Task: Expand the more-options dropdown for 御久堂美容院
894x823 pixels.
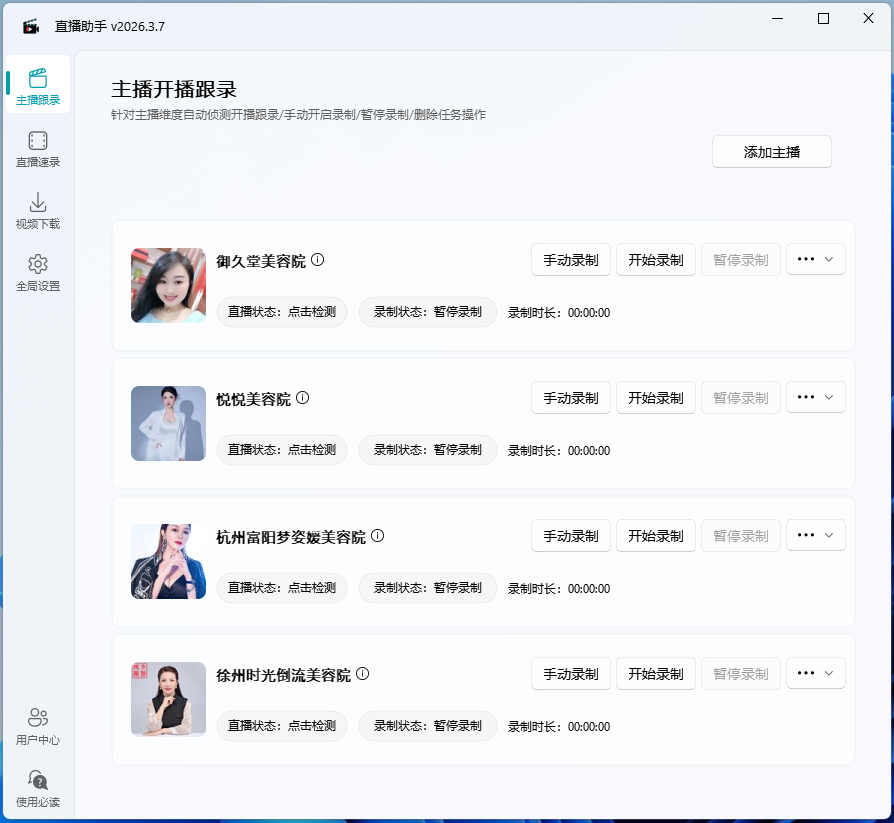Action: (815, 259)
